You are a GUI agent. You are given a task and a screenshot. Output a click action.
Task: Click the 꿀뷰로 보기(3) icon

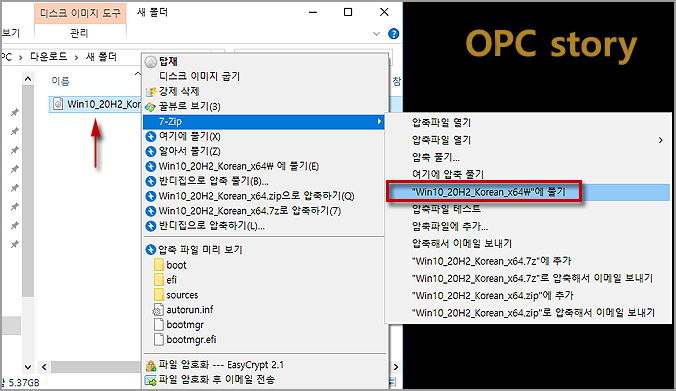click(150, 106)
